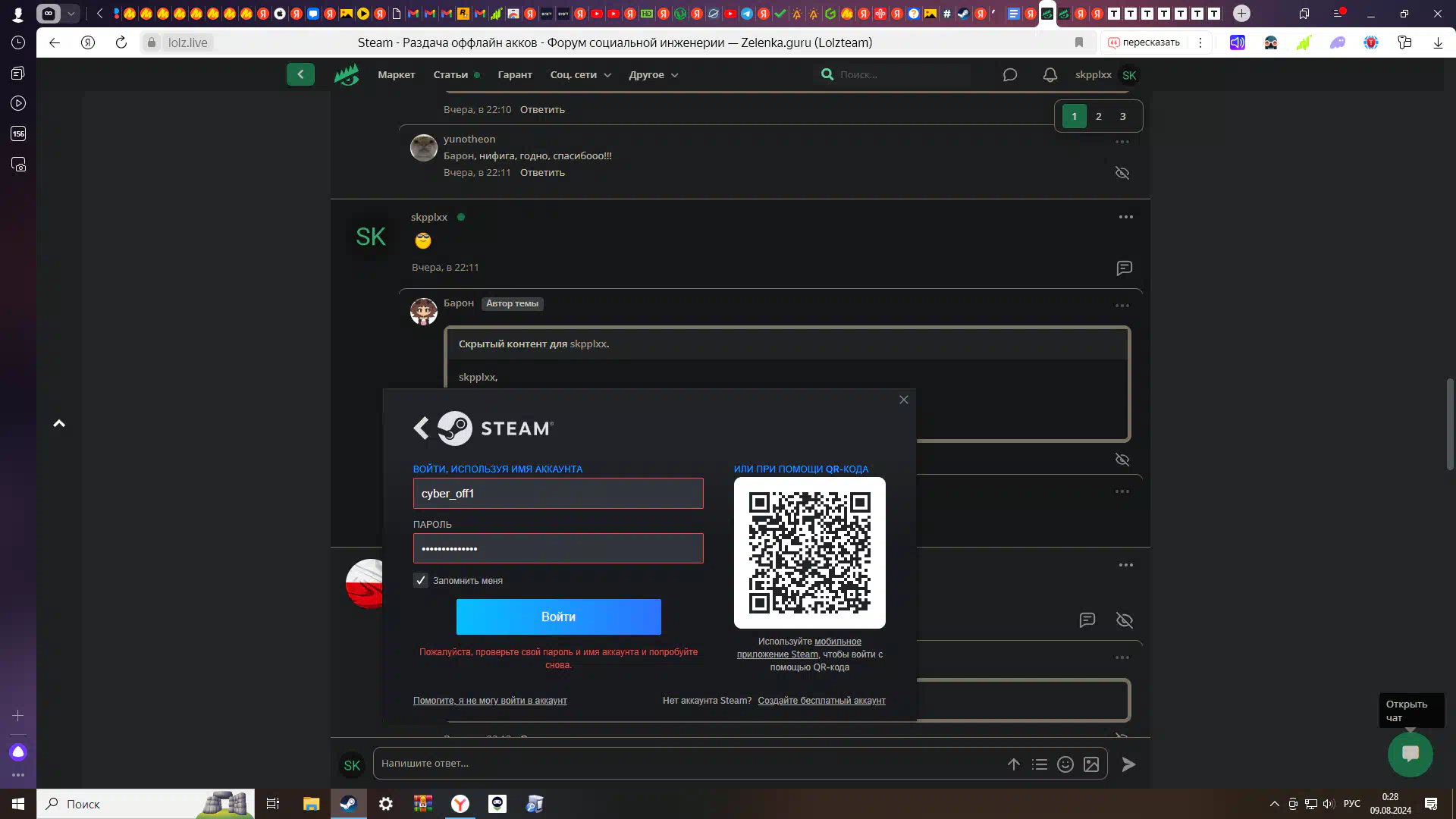
Task: Open the Статьи menu item
Action: coord(450,74)
